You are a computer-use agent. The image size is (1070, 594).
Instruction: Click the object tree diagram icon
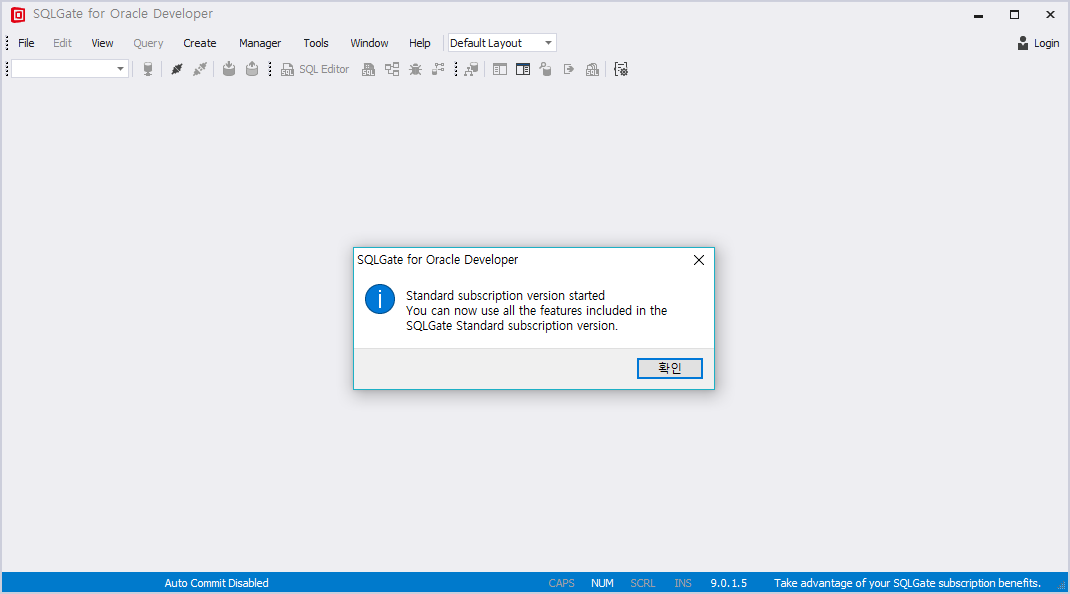[392, 69]
